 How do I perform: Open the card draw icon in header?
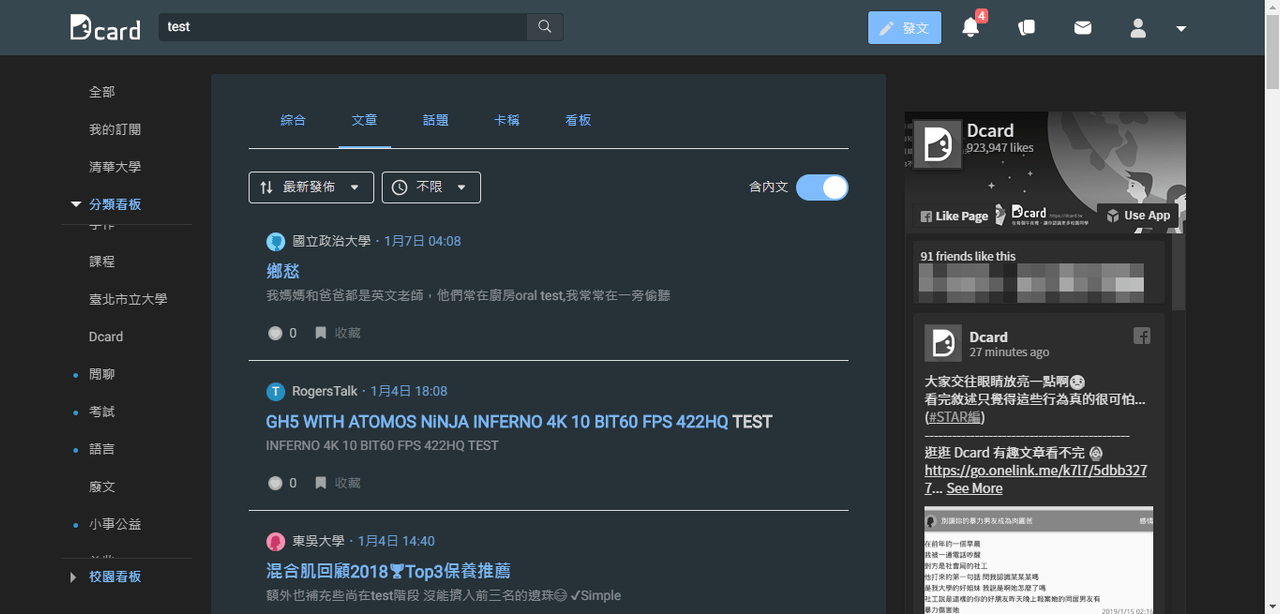point(1026,28)
